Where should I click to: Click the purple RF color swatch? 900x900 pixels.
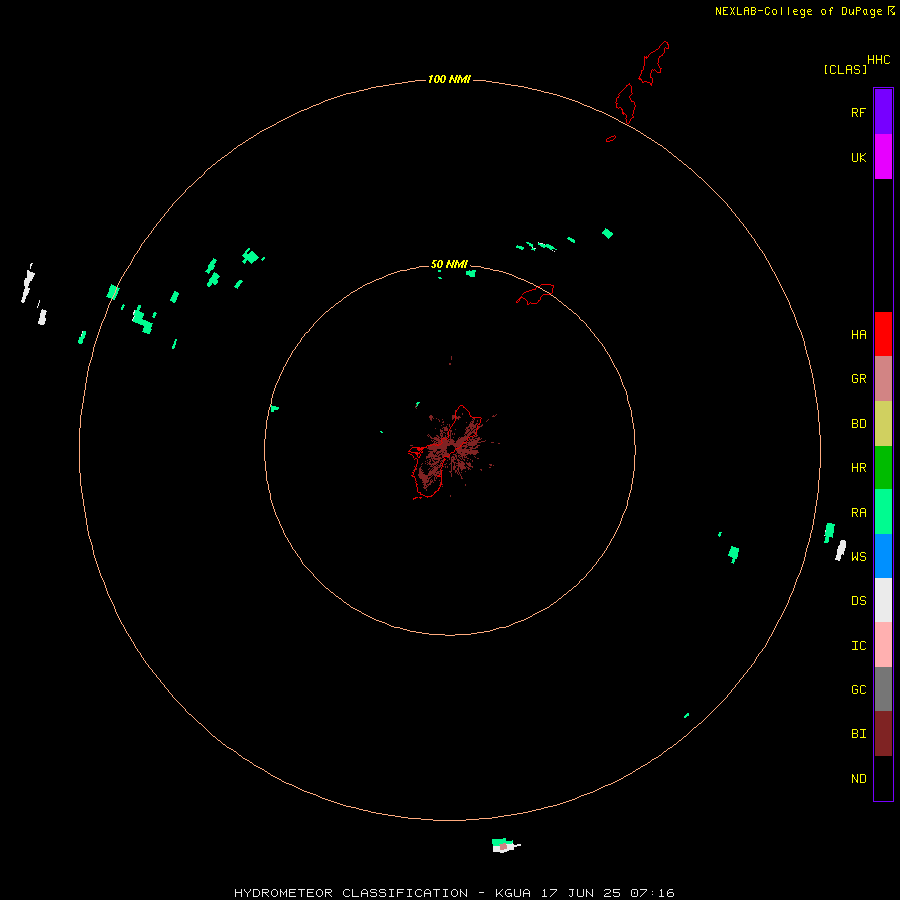[x=883, y=112]
